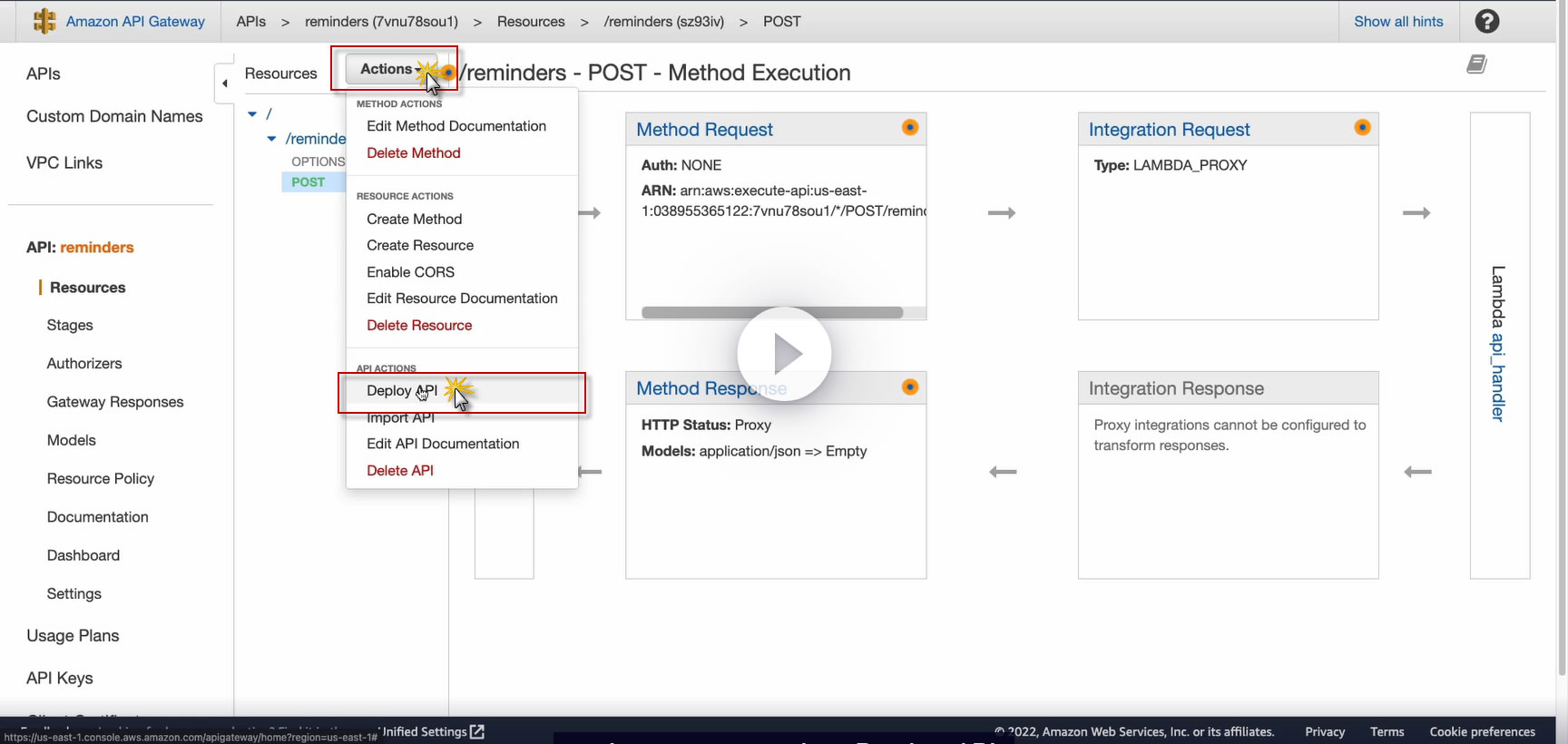This screenshot has height=744, width=1568.
Task: Open Documentation in the sidebar
Action: [98, 517]
